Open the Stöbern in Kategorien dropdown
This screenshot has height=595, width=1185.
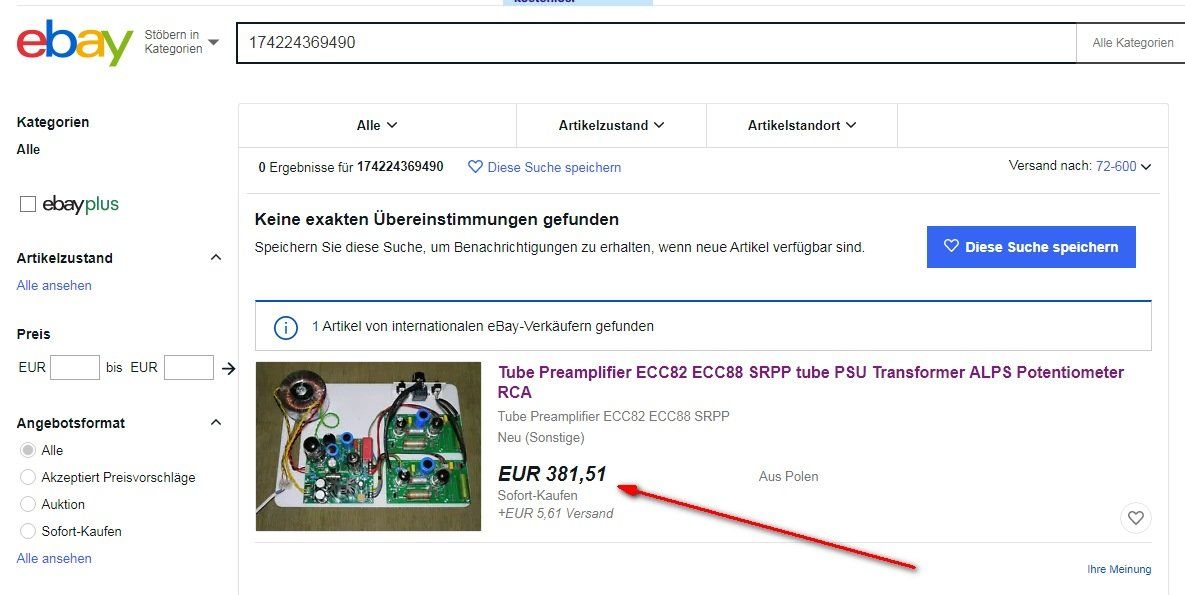click(181, 42)
